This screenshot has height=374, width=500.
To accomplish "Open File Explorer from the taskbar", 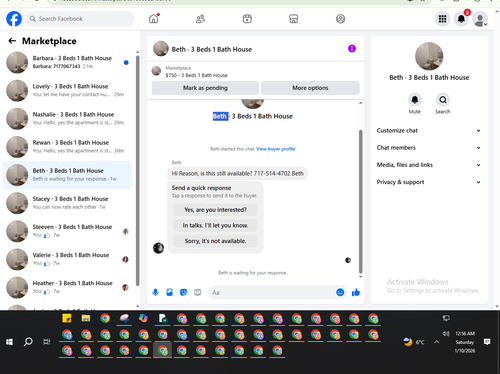I will 86,319.
